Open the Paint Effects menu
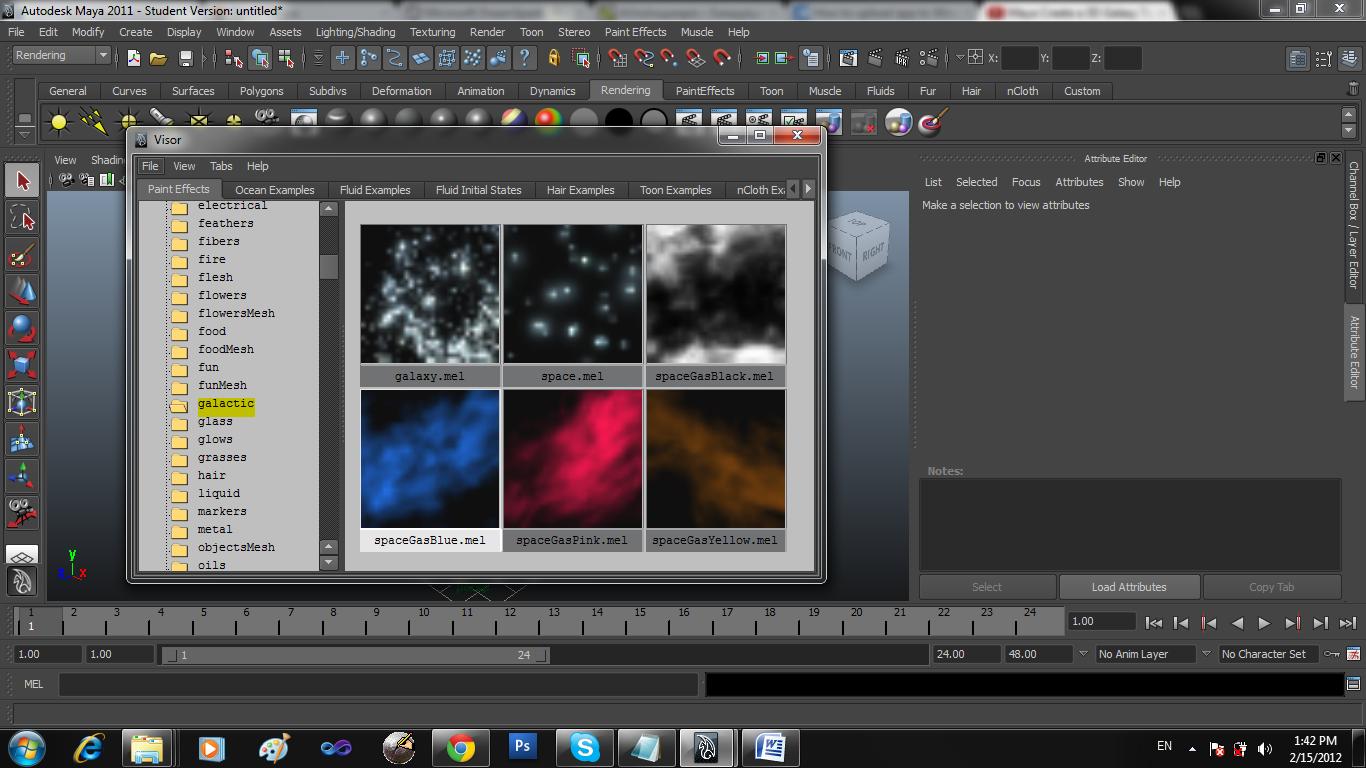This screenshot has height=768, width=1366. click(635, 32)
